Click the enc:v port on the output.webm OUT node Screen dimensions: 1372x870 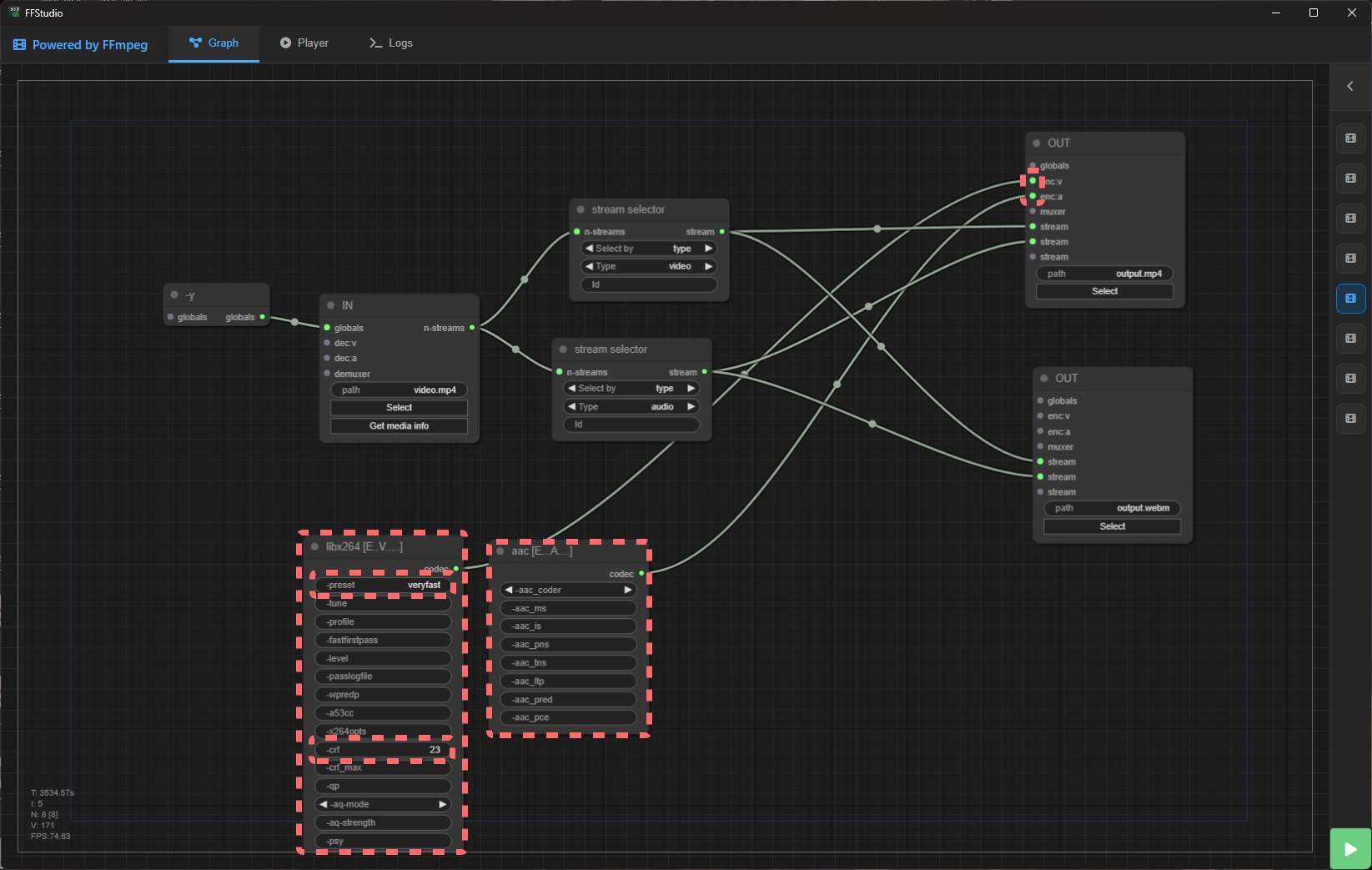[1040, 416]
